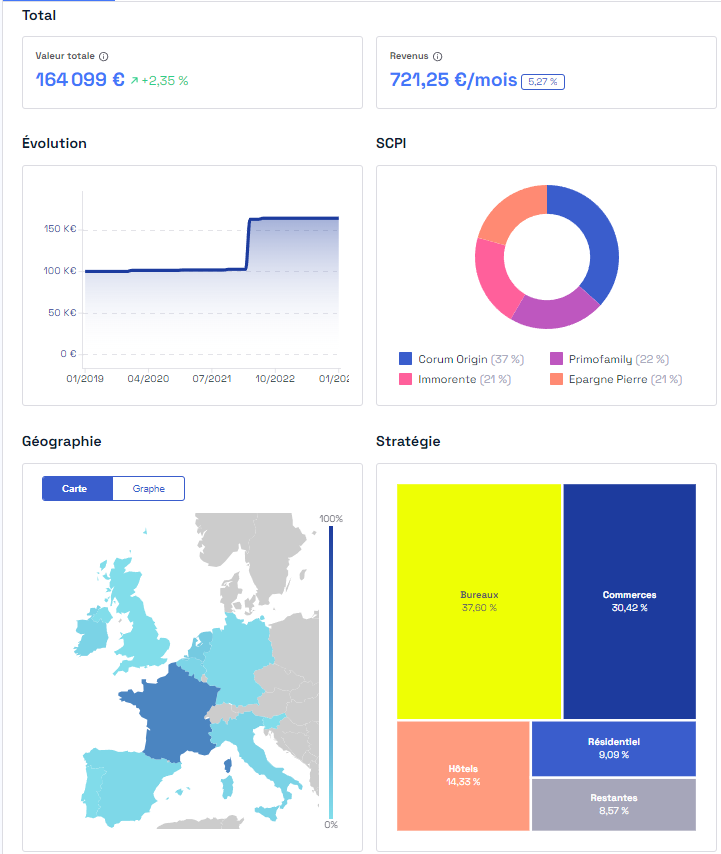This screenshot has height=854, width=721.
Task: Select the Primofamily (22 %) legend label
Action: [619, 359]
